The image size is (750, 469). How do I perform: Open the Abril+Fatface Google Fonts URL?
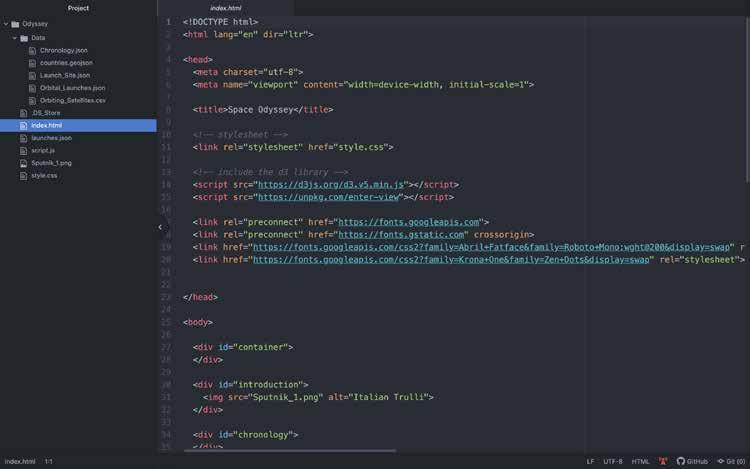click(x=491, y=247)
